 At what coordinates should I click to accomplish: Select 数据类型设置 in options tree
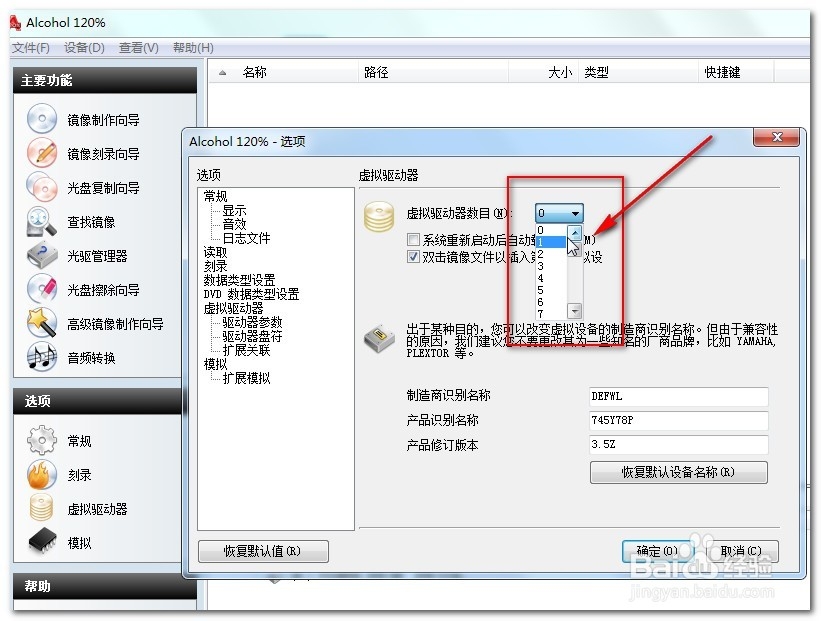tap(239, 280)
